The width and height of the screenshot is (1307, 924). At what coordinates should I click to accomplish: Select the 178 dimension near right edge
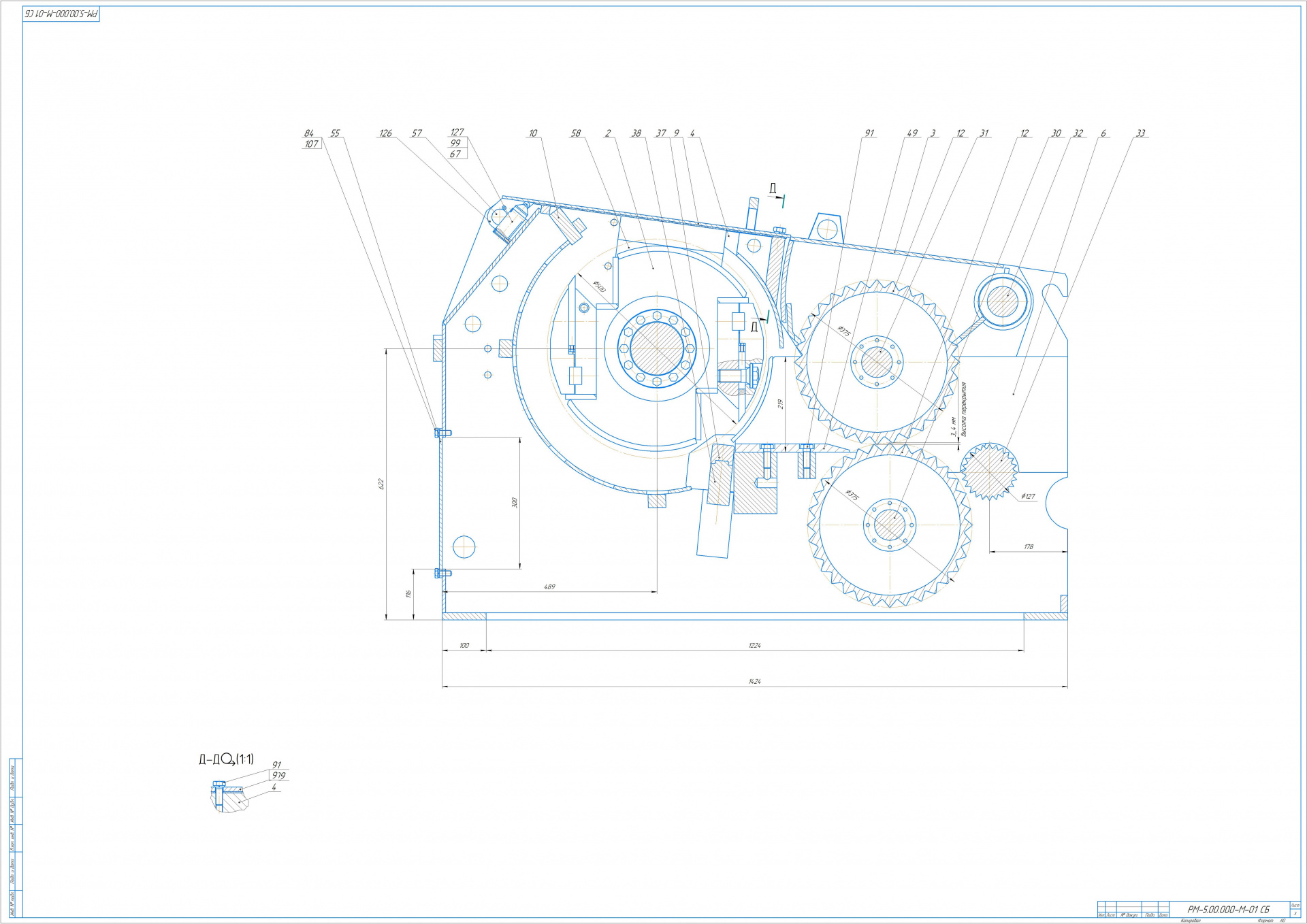tap(1028, 546)
